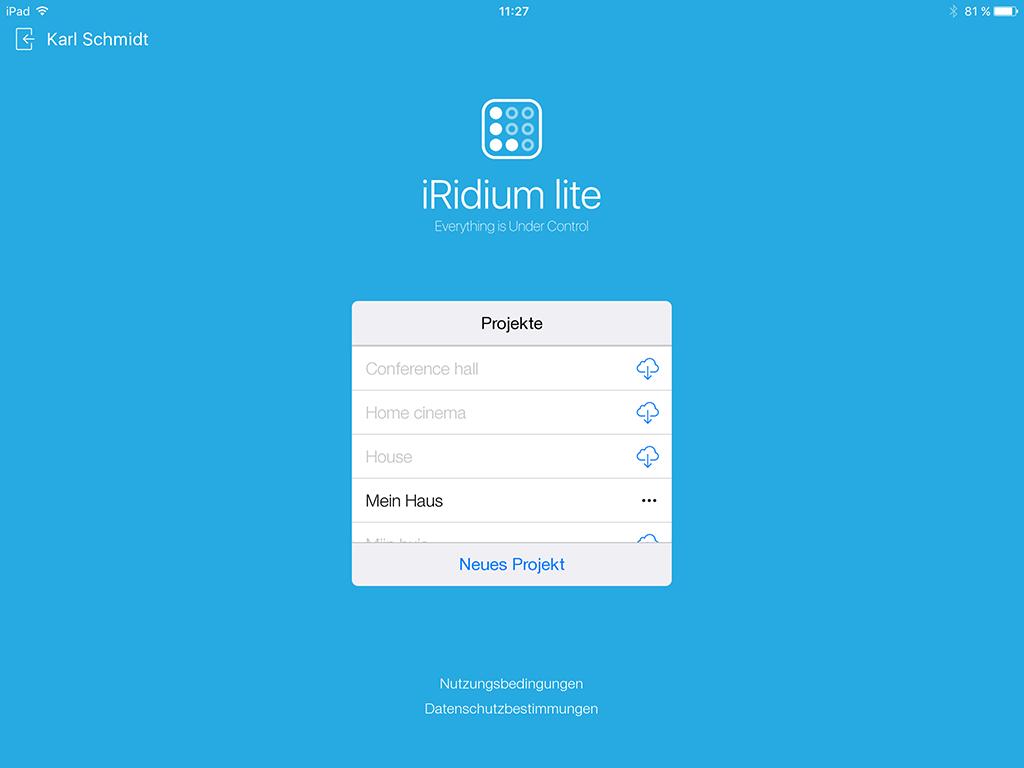Tap the Everything is Under Control tagline

(x=511, y=227)
